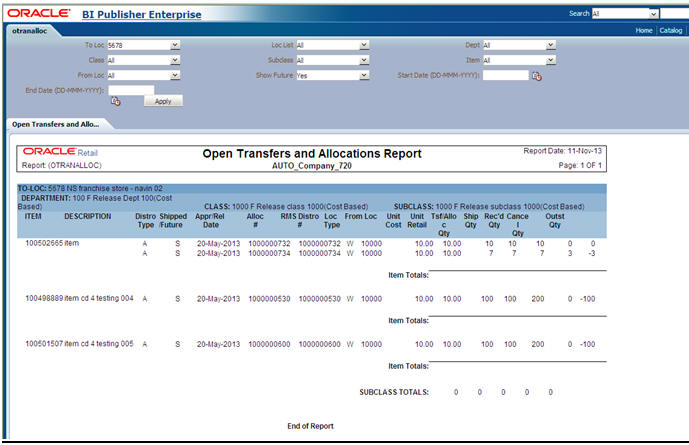The height and width of the screenshot is (445, 689).
Task: Click allocation number 1000000732 in Alloc column
Action: point(269,243)
